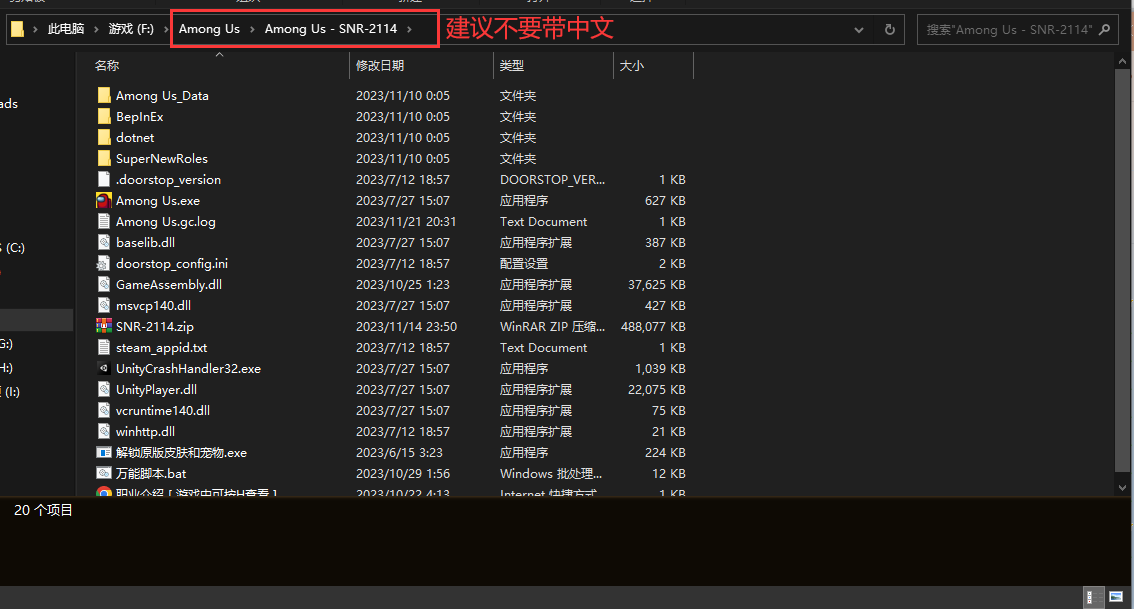
Task: Select the file name 万能脚本.bat
Action: click(x=151, y=474)
